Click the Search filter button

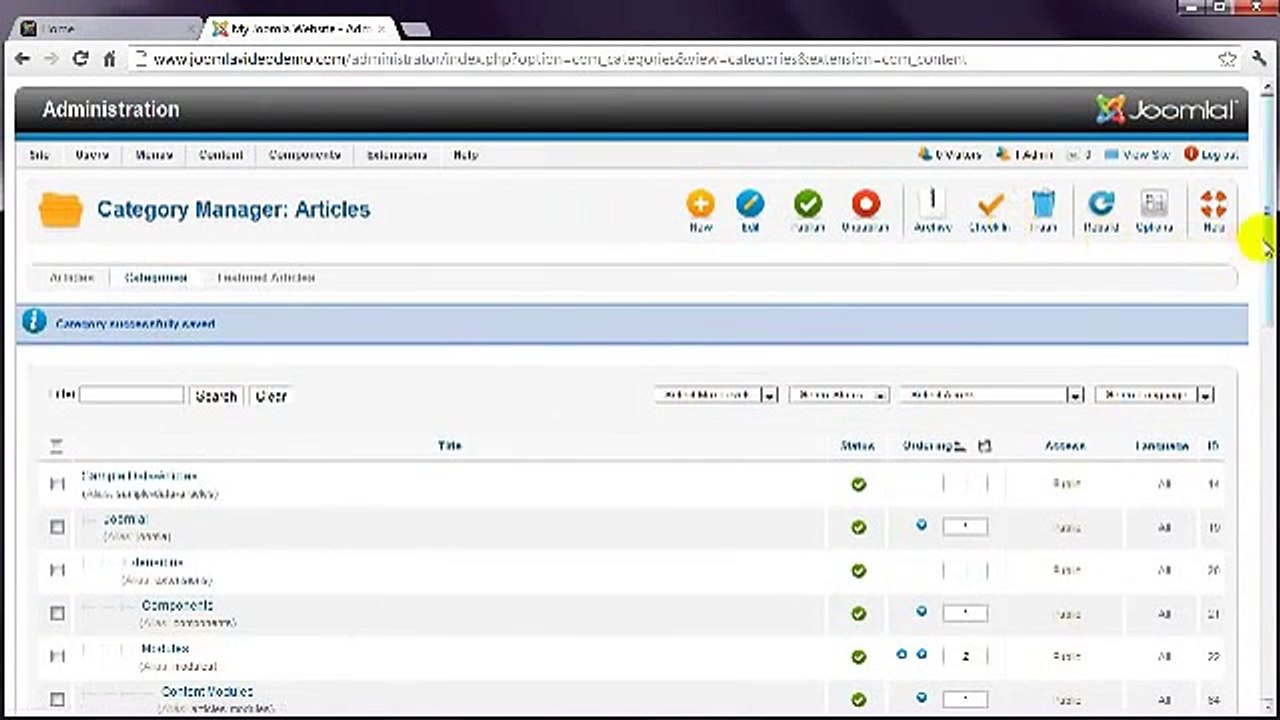click(216, 396)
